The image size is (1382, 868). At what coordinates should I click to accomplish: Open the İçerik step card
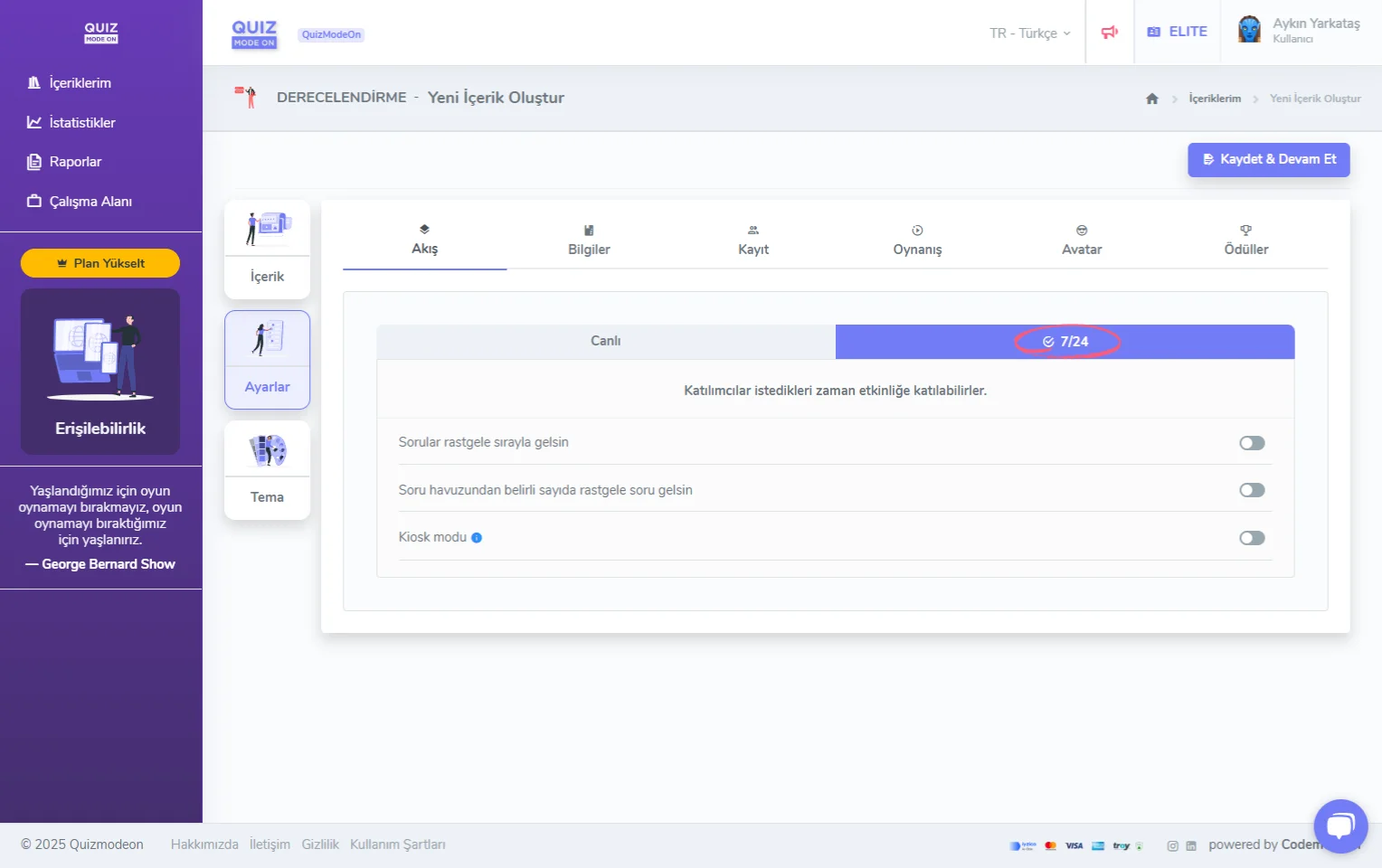pyautogui.click(x=267, y=250)
